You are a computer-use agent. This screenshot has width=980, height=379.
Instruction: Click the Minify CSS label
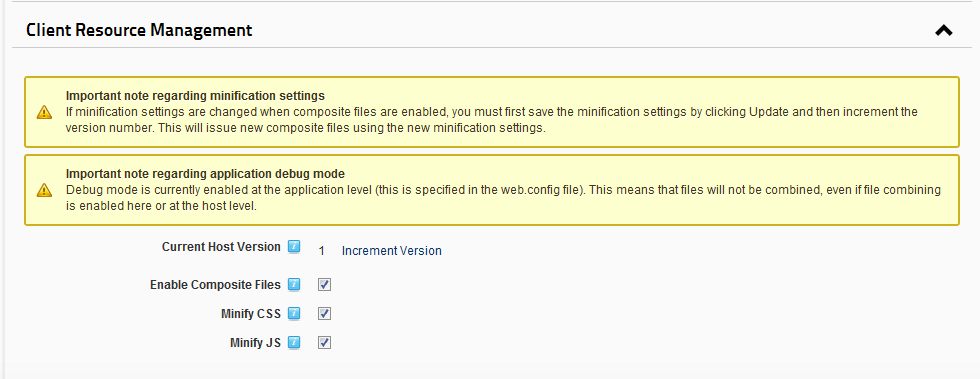[251, 313]
